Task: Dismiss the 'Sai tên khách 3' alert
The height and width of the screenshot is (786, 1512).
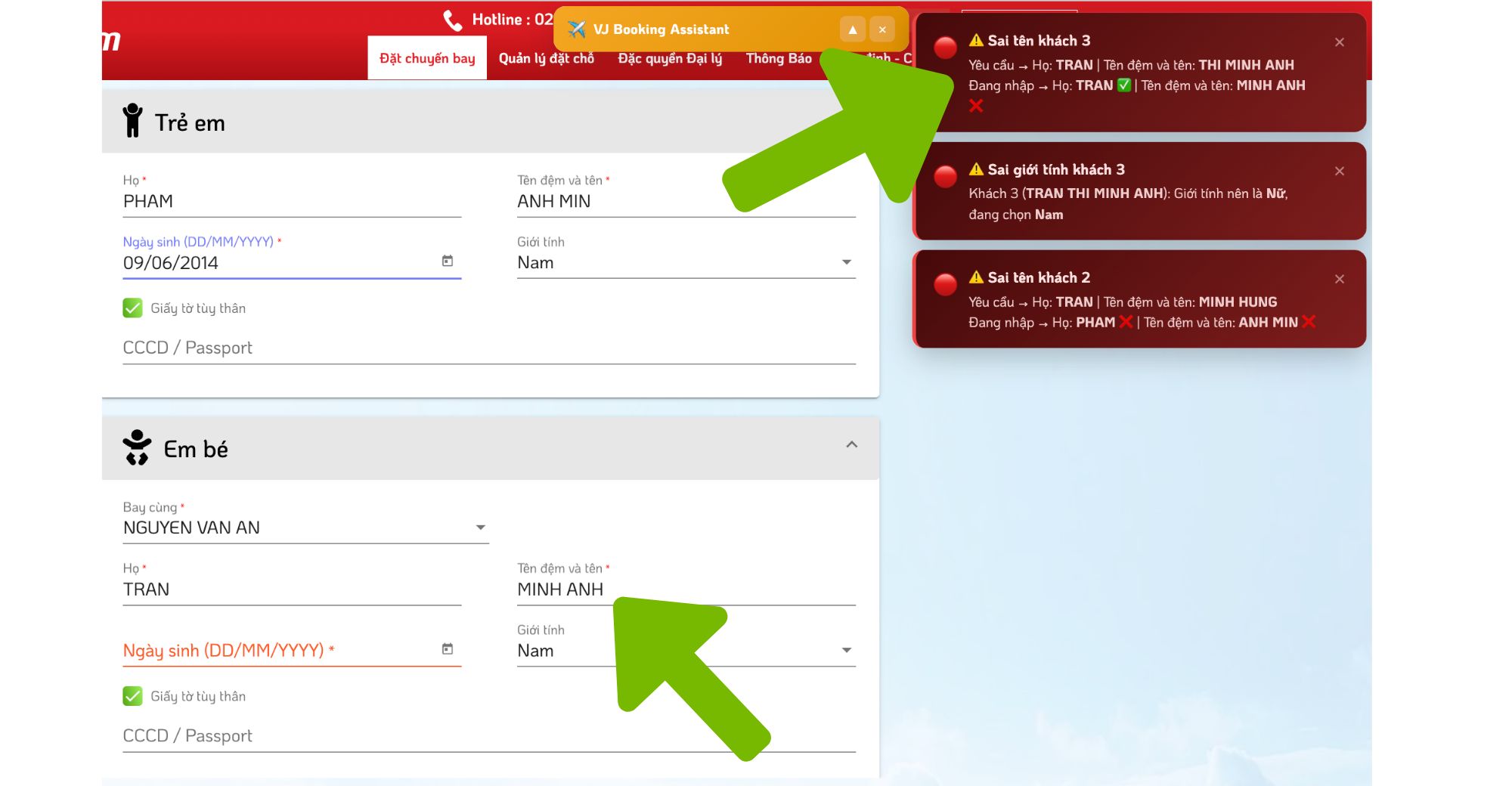Action: pos(1339,42)
